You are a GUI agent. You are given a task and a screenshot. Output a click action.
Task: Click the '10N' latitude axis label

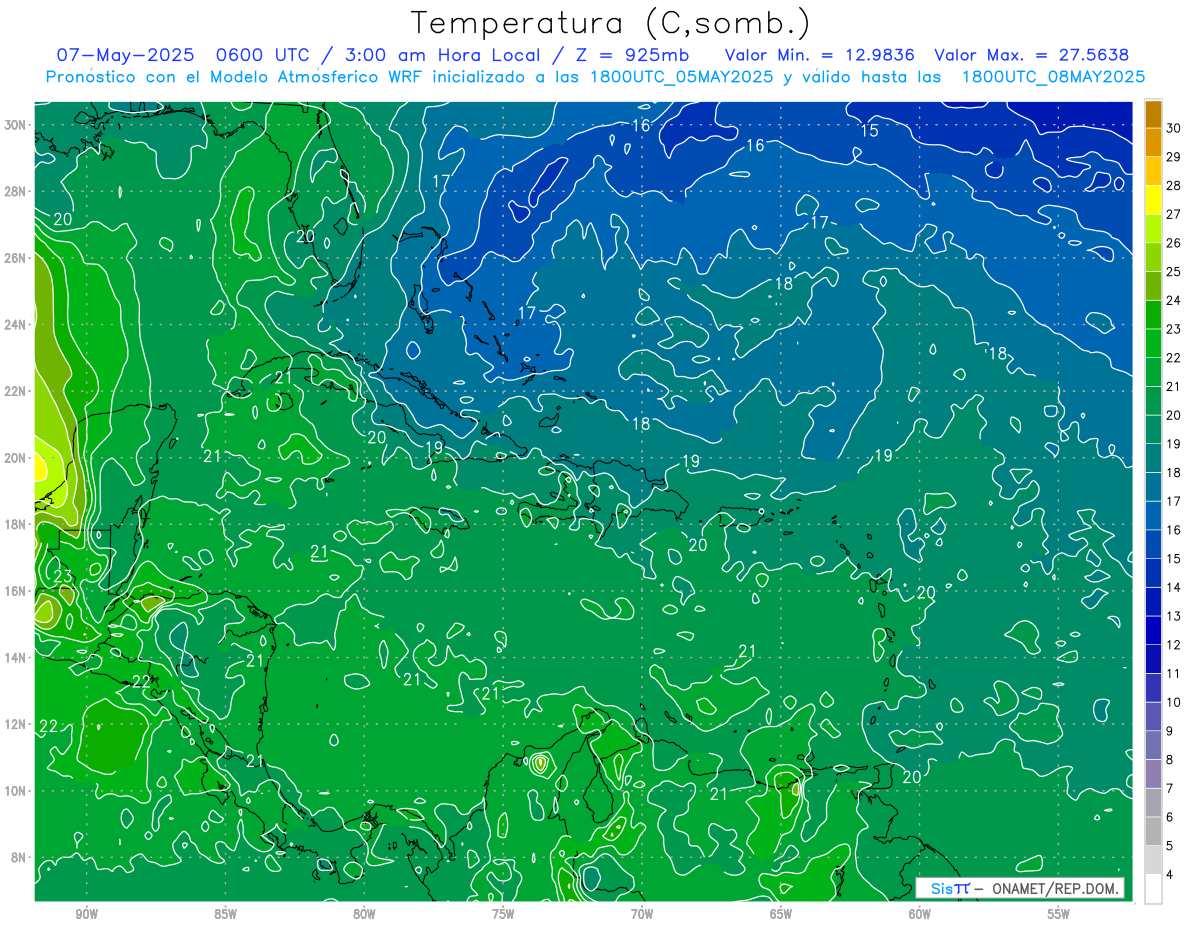coord(16,791)
